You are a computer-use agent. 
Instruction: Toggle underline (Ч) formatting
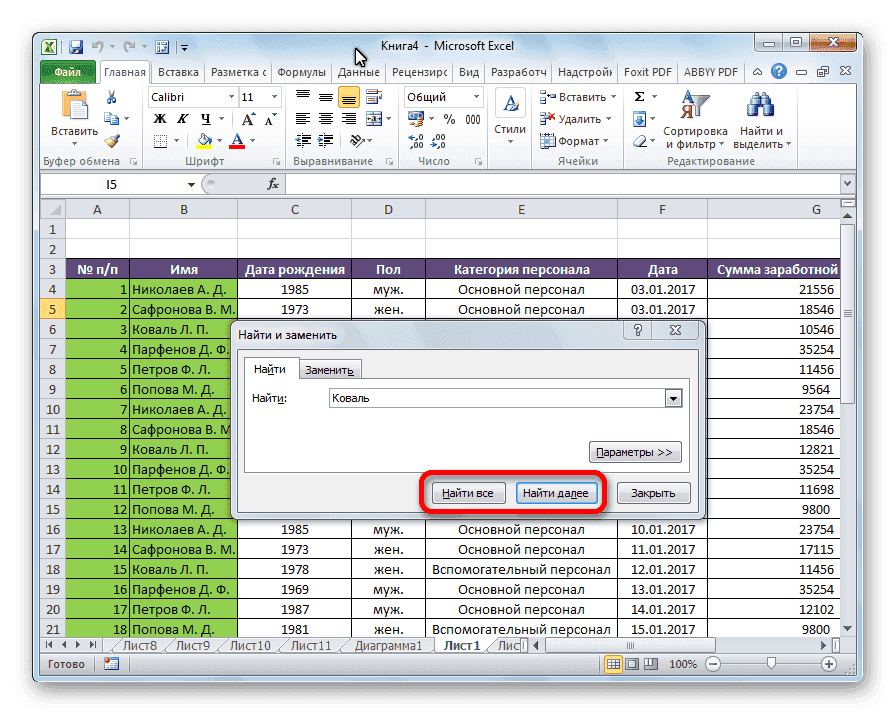click(207, 119)
